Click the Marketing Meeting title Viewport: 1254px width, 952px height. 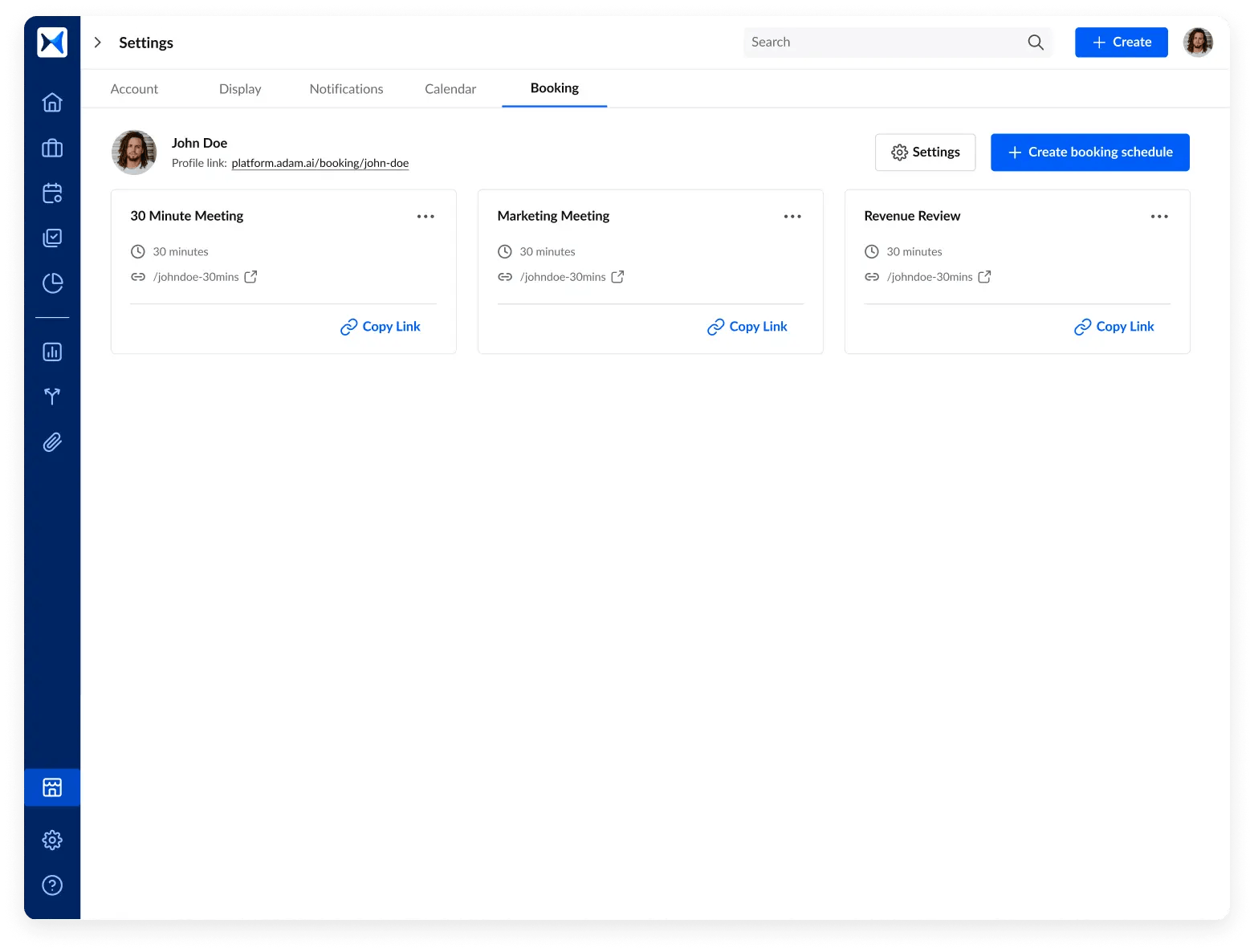tap(553, 216)
